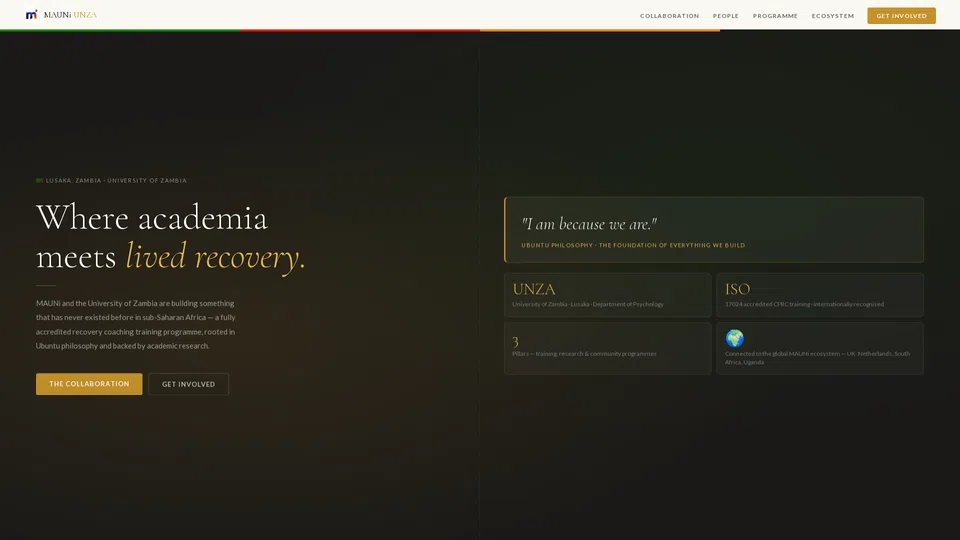Go to the People nav section
960x540 pixels.
pyautogui.click(x=726, y=16)
